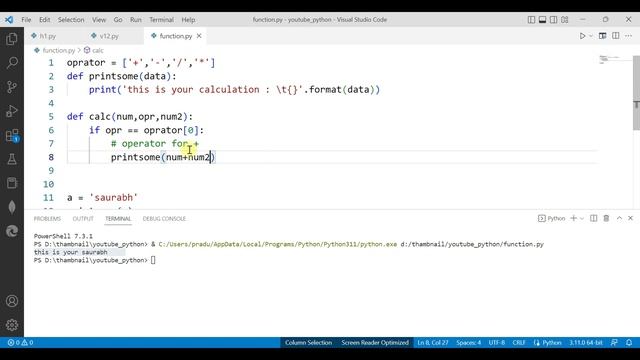Switch to the v12.py editor tab

pyautogui.click(x=109, y=36)
